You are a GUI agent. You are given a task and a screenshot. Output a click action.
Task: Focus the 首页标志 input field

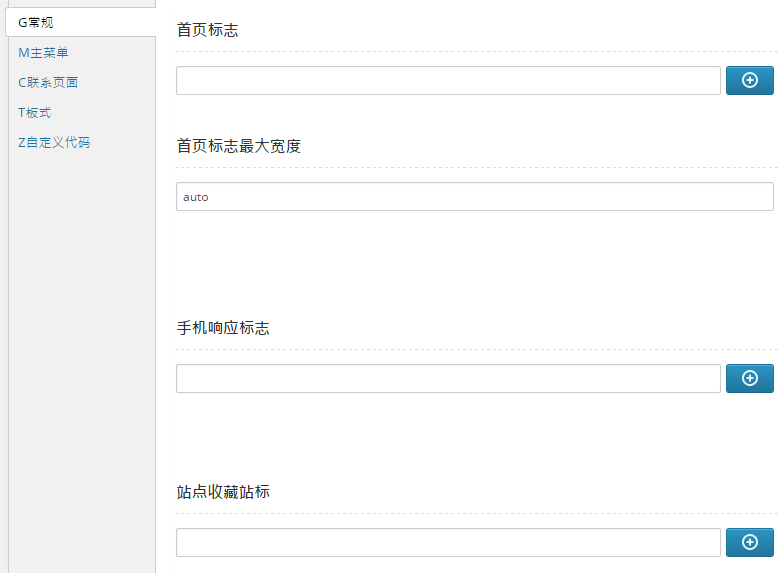[448, 80]
